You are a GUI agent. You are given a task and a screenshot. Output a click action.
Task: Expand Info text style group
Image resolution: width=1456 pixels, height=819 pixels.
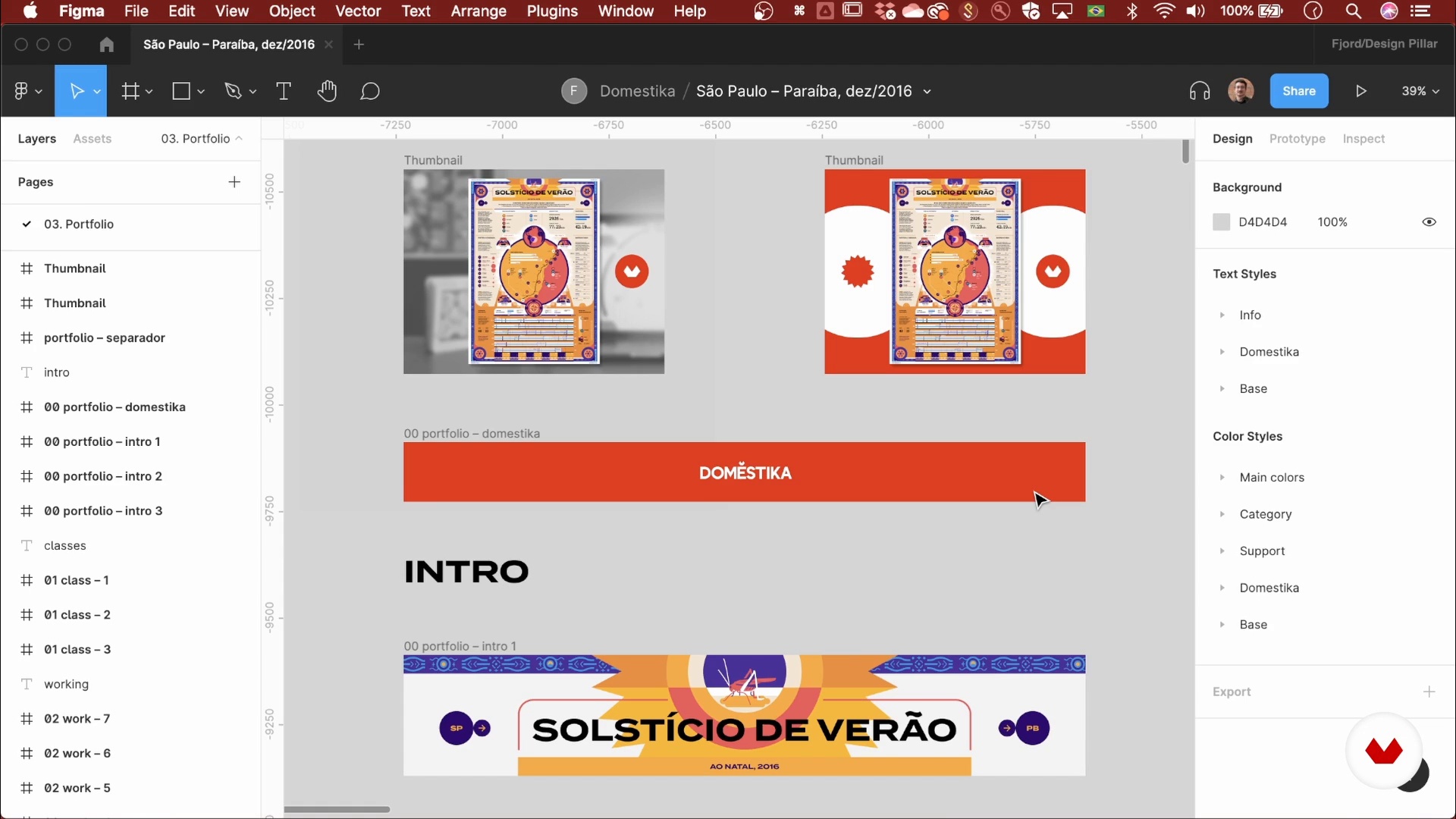pyautogui.click(x=1222, y=315)
